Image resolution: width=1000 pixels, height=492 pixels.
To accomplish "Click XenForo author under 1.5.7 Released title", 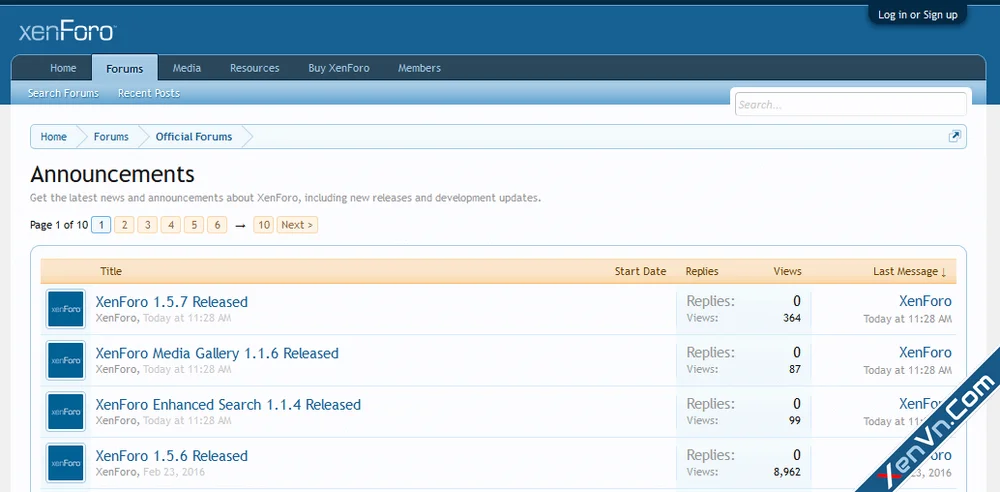I will [116, 318].
